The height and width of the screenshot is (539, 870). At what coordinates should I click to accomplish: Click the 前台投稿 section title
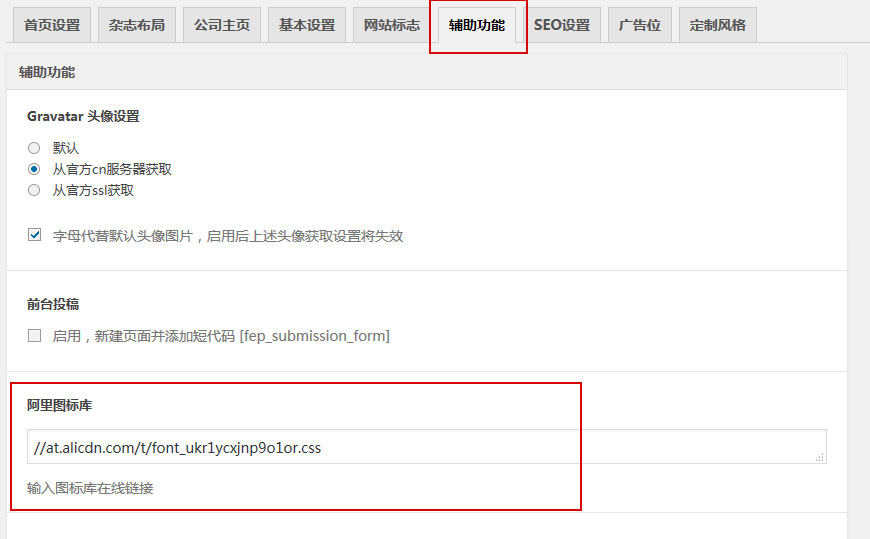coord(53,303)
